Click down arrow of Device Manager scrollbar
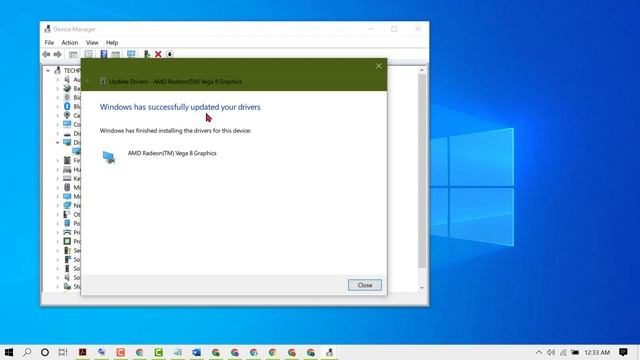 [422, 288]
